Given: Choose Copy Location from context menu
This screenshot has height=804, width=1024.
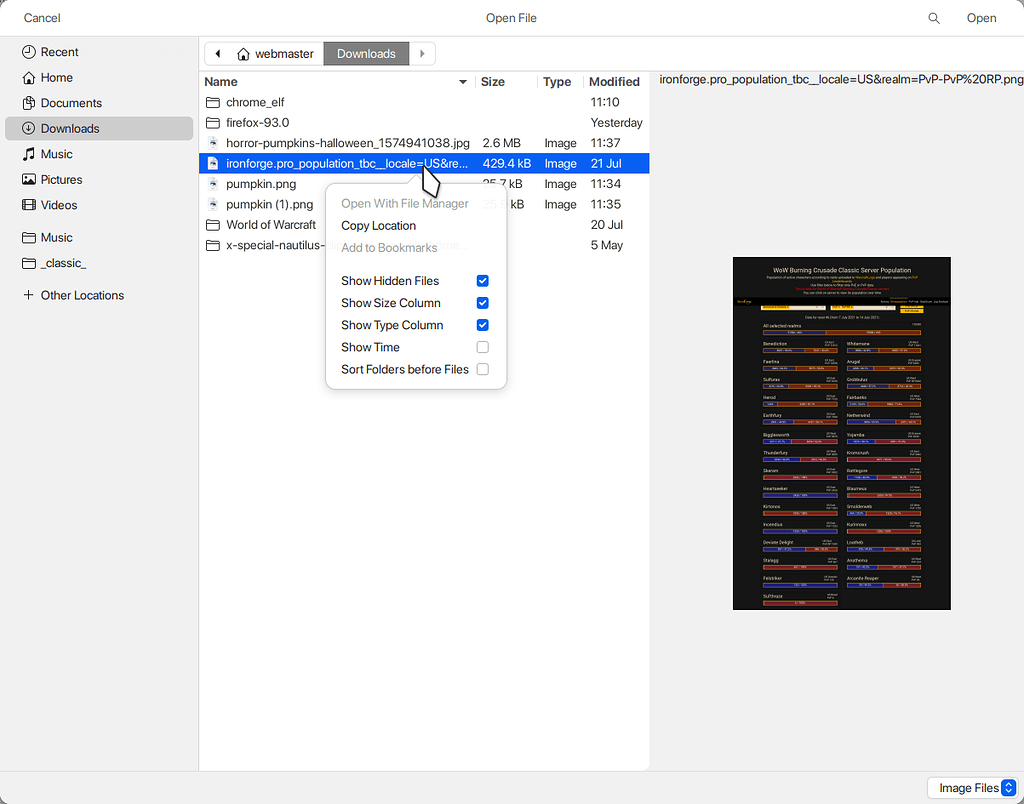Looking at the screenshot, I should coord(378,225).
